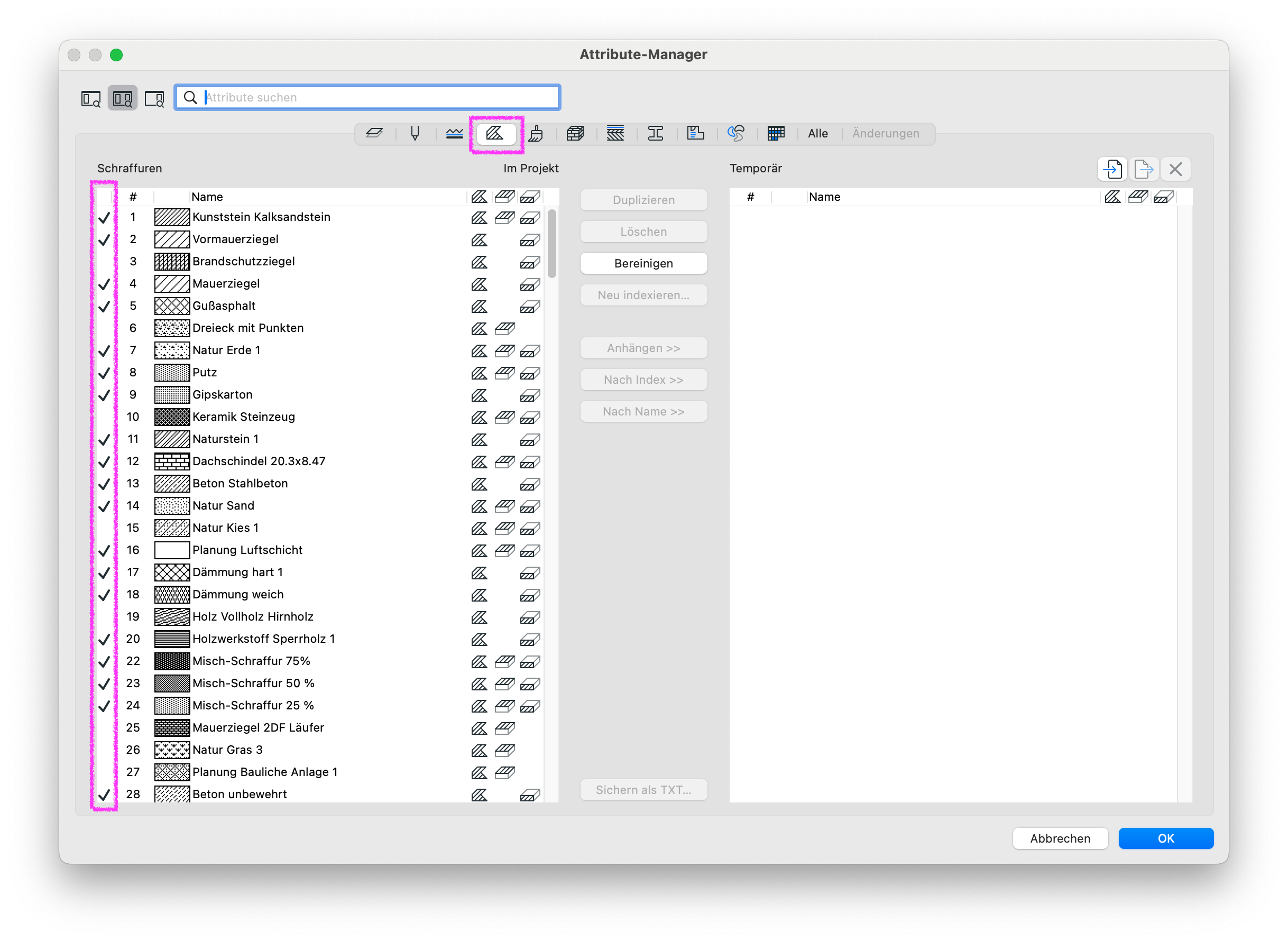Open the Building Materials attribute tab
This screenshot has height=942, width=1288.
575,133
